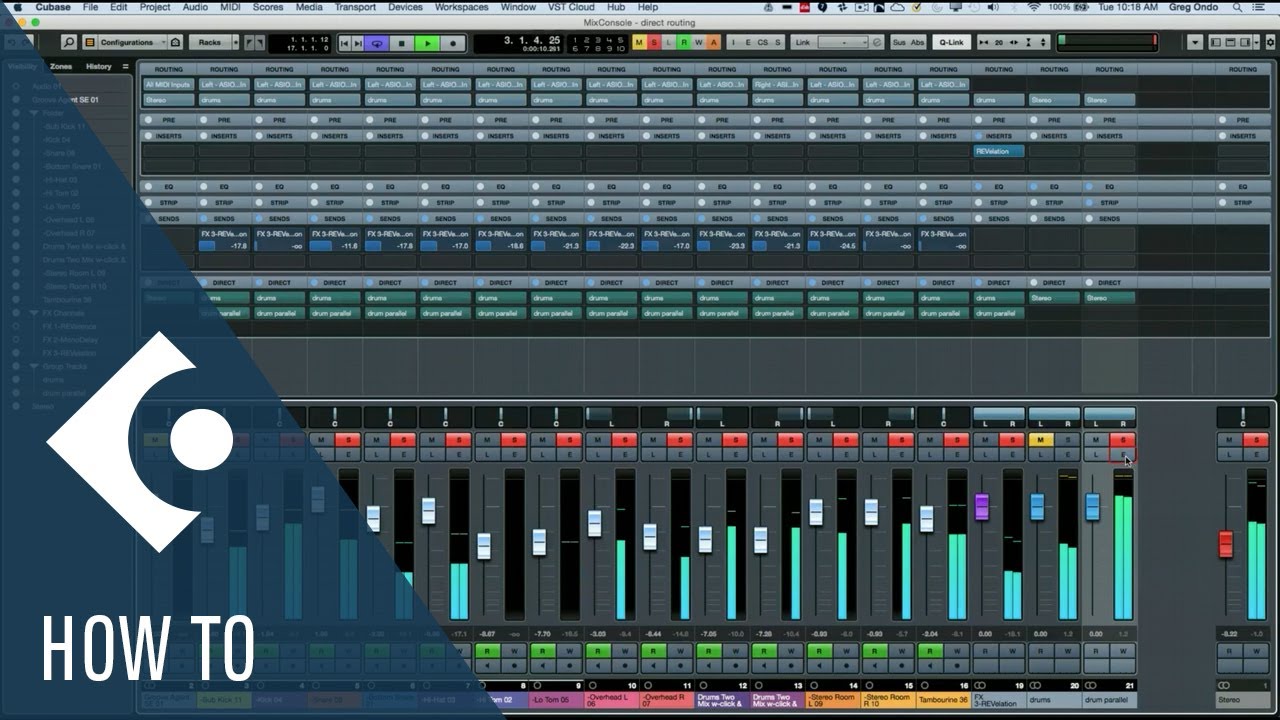
Task: Toggle Solo on the Stereo output channel
Action: [1255, 440]
